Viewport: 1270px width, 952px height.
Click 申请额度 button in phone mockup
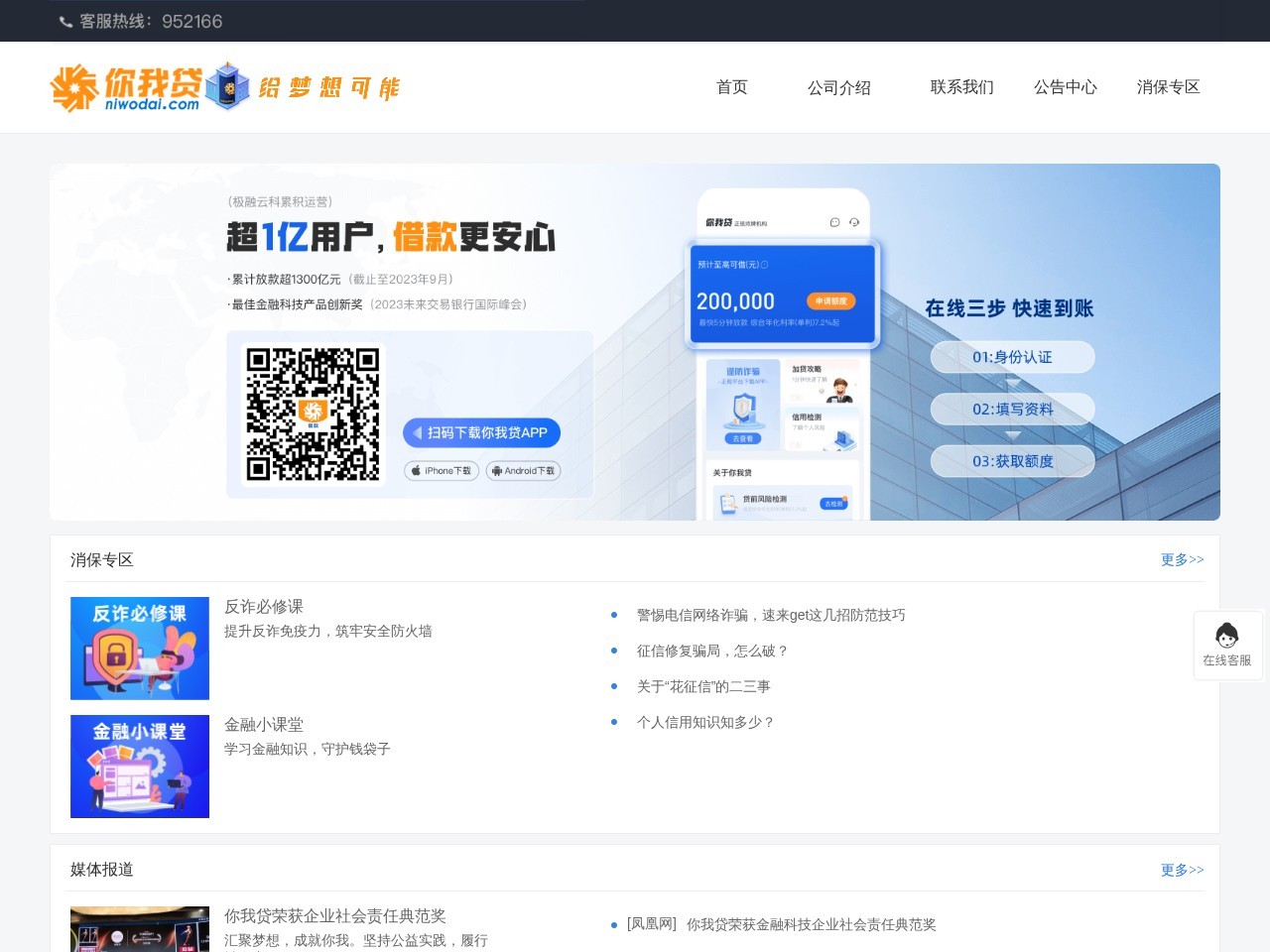(x=830, y=300)
